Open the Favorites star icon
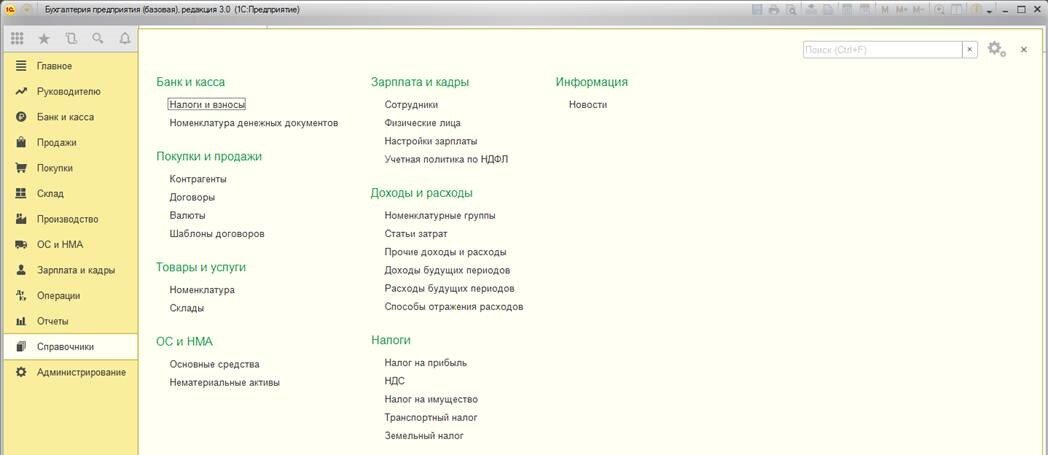The image size is (1048, 455). click(44, 39)
